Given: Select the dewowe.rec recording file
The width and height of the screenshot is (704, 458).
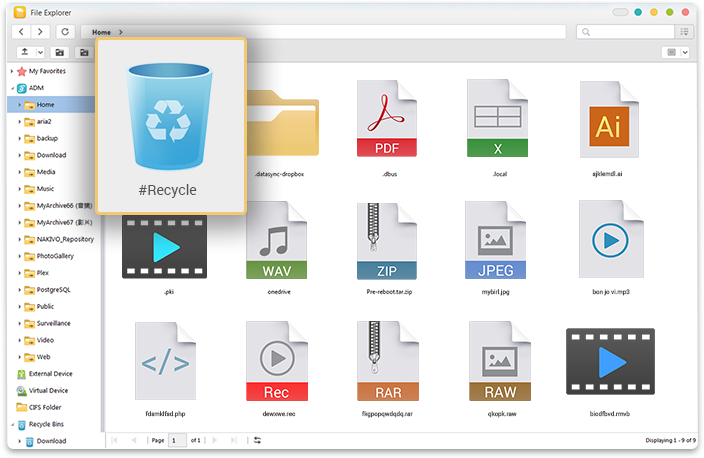Looking at the screenshot, I should coord(277,368).
